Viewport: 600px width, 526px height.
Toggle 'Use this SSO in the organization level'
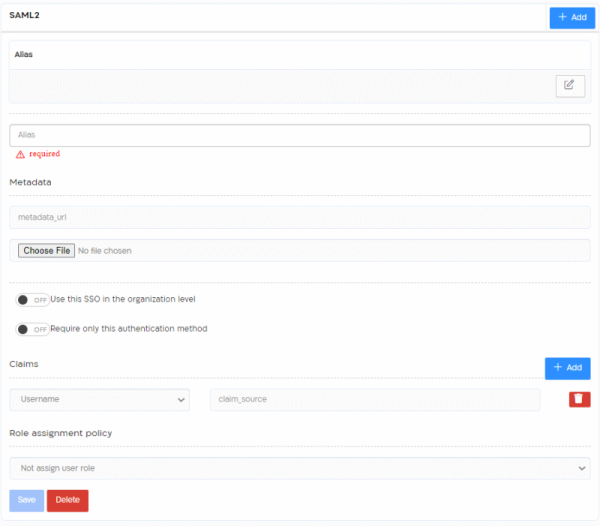(x=33, y=299)
